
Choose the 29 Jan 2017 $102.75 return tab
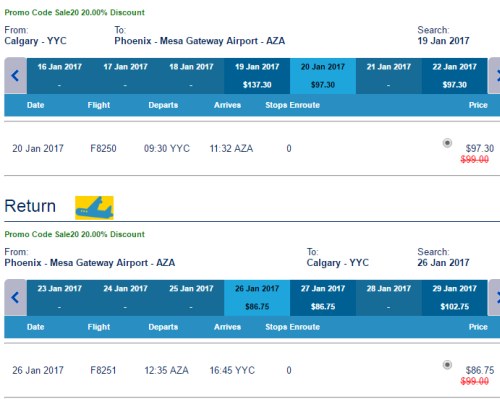[x=455, y=298]
